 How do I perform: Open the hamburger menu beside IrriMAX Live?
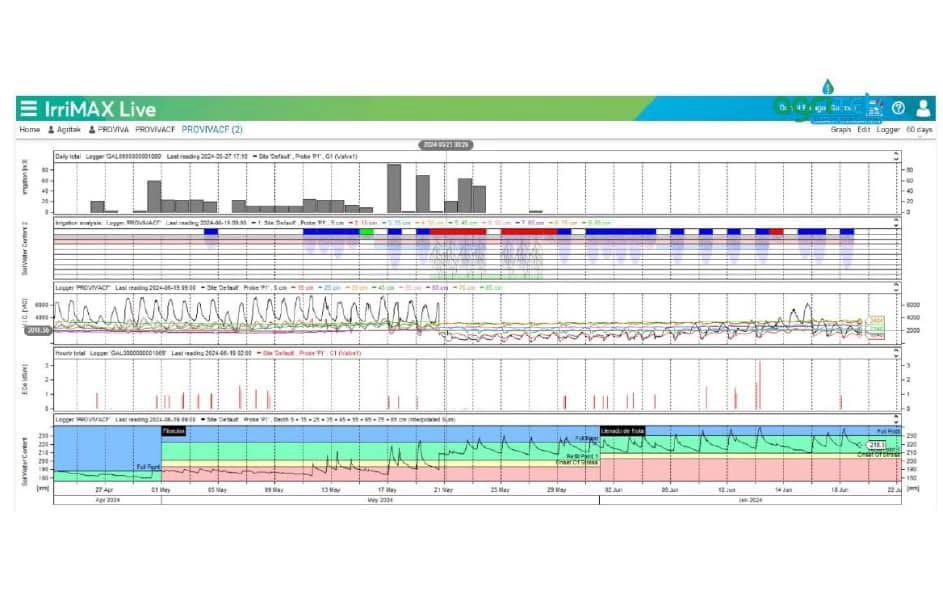click(28, 109)
